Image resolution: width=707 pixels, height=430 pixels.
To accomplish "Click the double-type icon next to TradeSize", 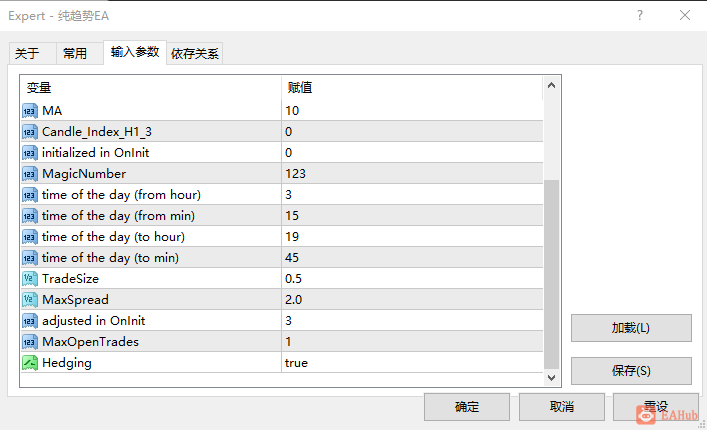I will pos(30,279).
